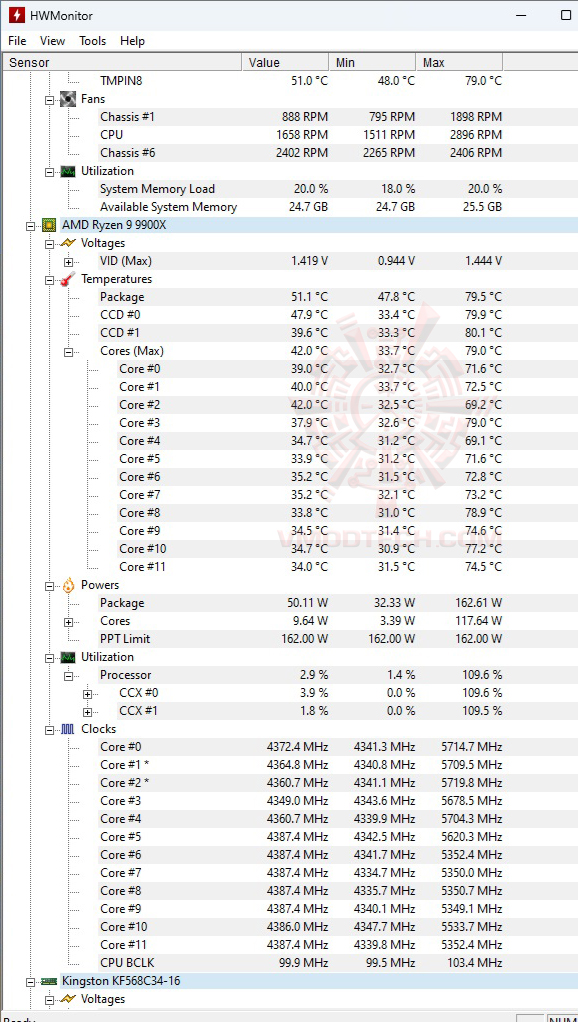Open the File menu
The width and height of the screenshot is (578, 1022).
17,41
